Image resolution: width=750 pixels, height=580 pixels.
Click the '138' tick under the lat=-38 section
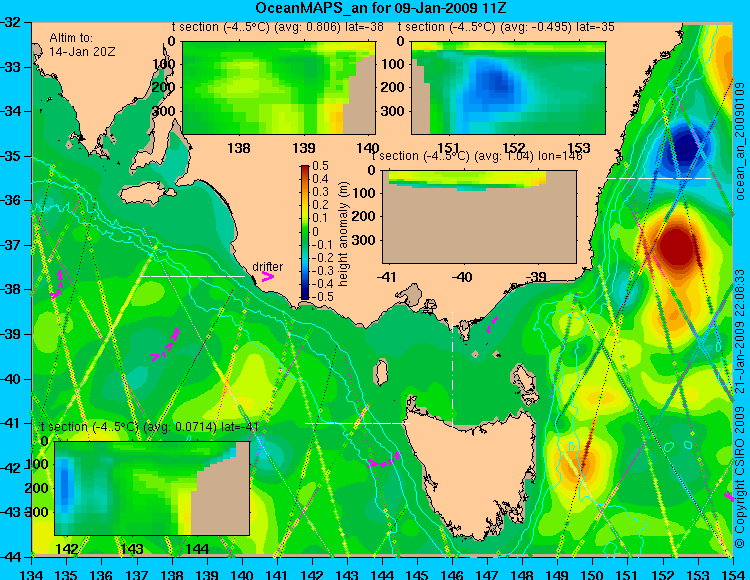[239, 148]
